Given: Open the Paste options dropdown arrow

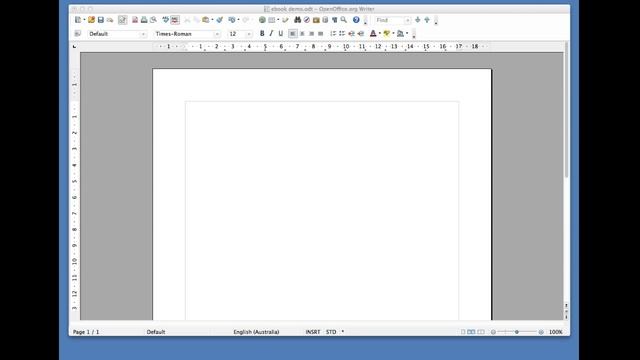Looking at the screenshot, I should 212,20.
